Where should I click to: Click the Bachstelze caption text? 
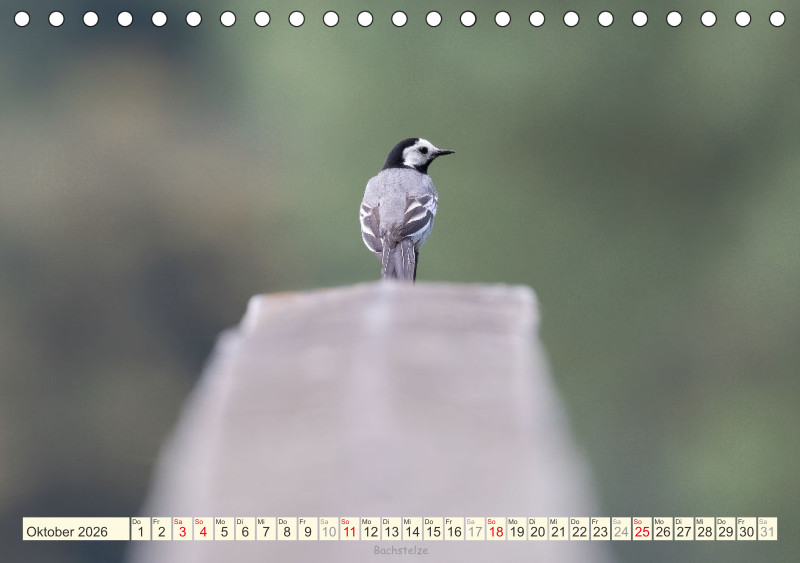(401, 551)
